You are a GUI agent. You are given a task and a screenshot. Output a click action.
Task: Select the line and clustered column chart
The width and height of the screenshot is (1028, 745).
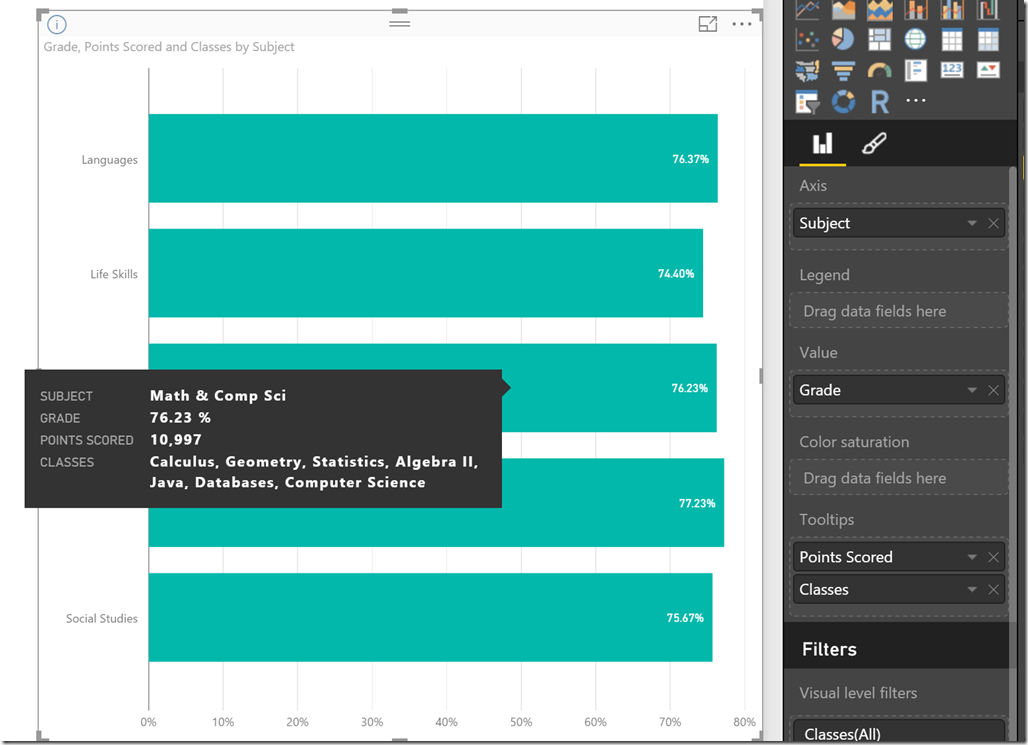coord(951,9)
